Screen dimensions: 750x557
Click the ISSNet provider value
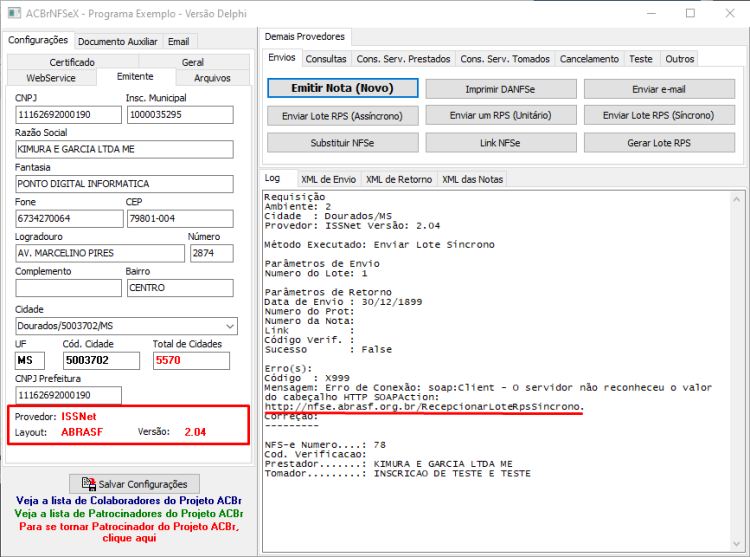79,416
